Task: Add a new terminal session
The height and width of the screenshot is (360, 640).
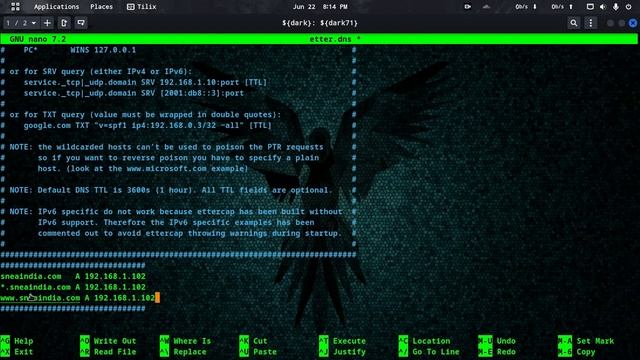Action: [47, 23]
